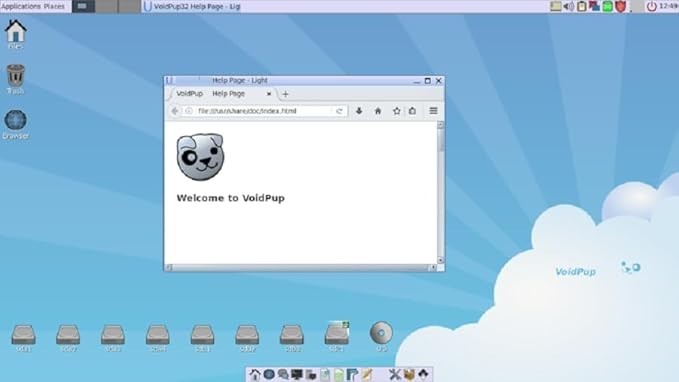
Task: Launch the globe browser in bottom dock
Action: (x=269, y=374)
